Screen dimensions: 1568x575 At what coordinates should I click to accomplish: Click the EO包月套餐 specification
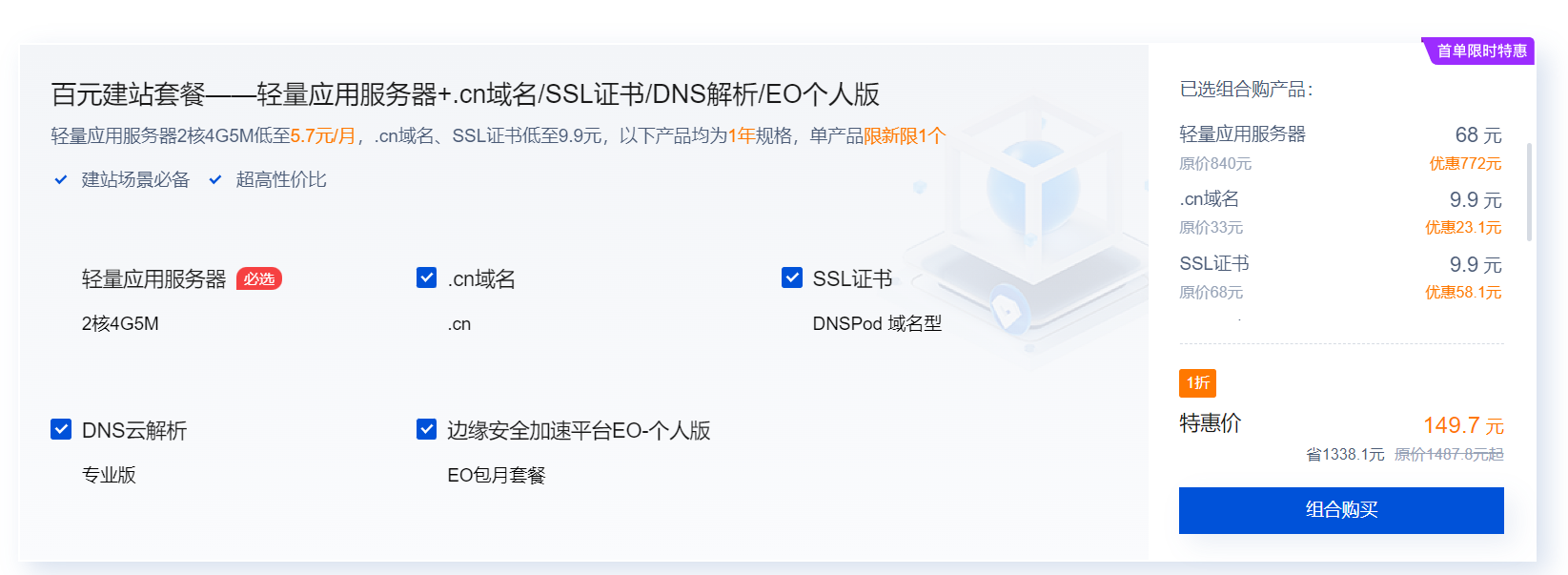(496, 475)
